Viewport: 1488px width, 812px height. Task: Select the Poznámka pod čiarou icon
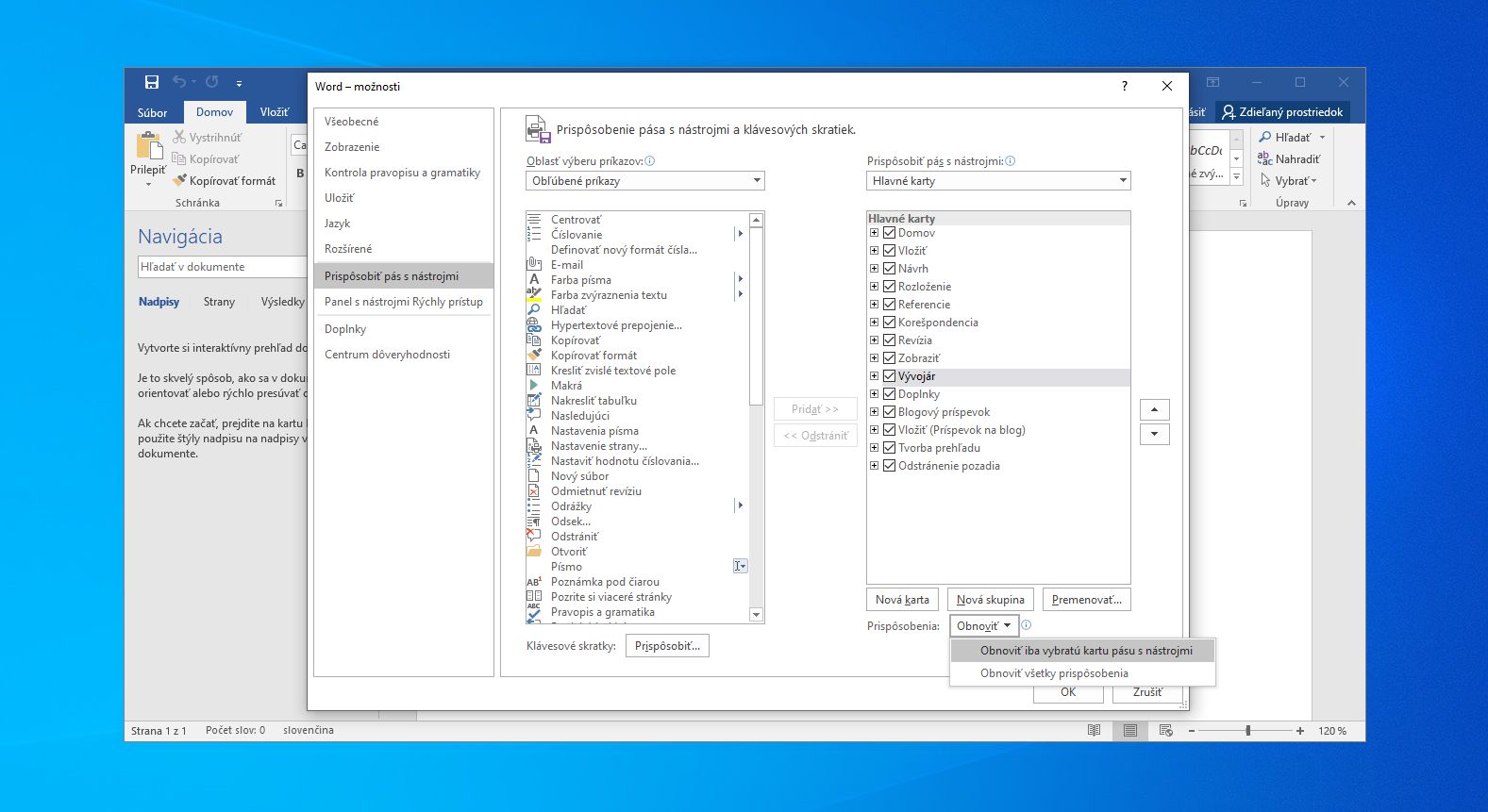click(x=534, y=582)
